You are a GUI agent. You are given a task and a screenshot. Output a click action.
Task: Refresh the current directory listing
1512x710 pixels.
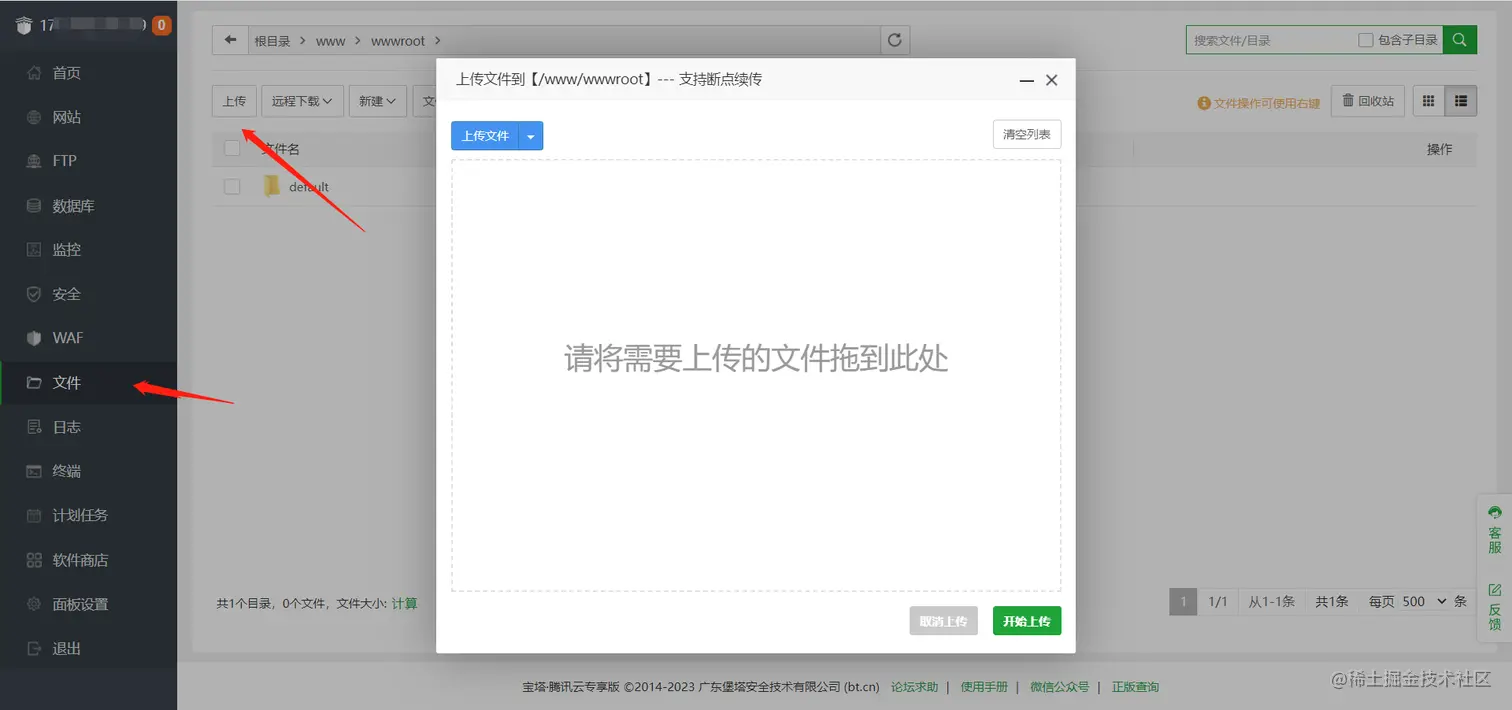point(894,39)
